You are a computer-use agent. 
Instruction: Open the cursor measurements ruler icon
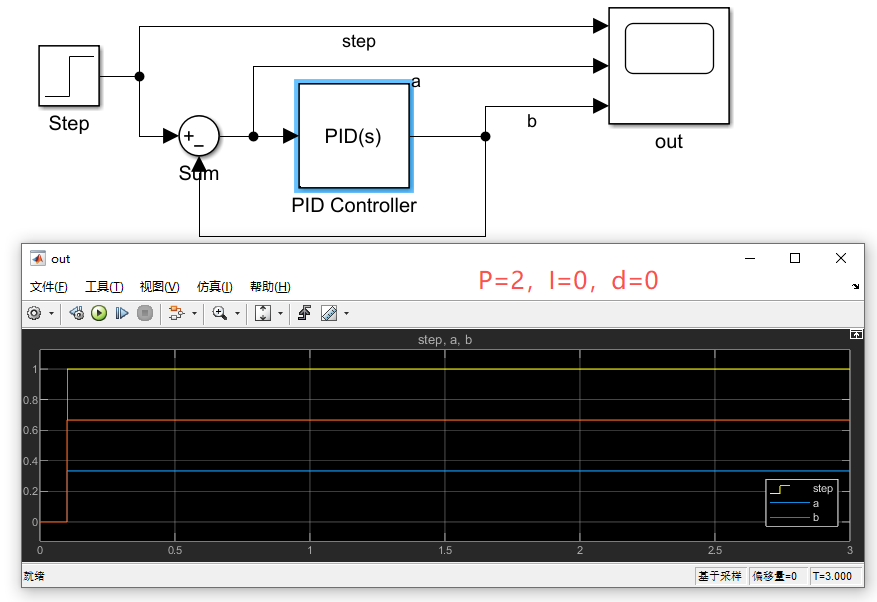[329, 313]
